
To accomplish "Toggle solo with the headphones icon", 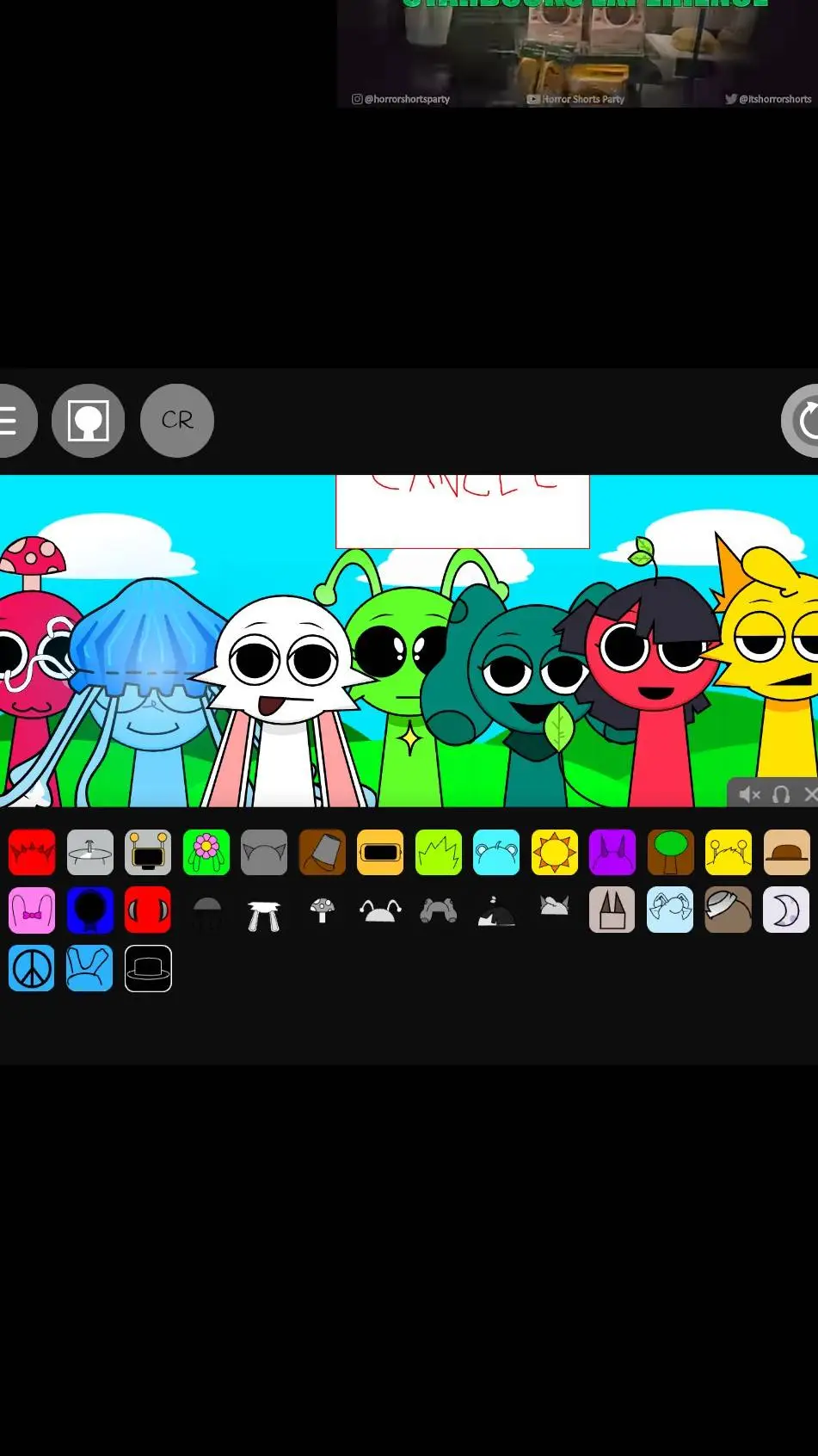I will tap(781, 794).
